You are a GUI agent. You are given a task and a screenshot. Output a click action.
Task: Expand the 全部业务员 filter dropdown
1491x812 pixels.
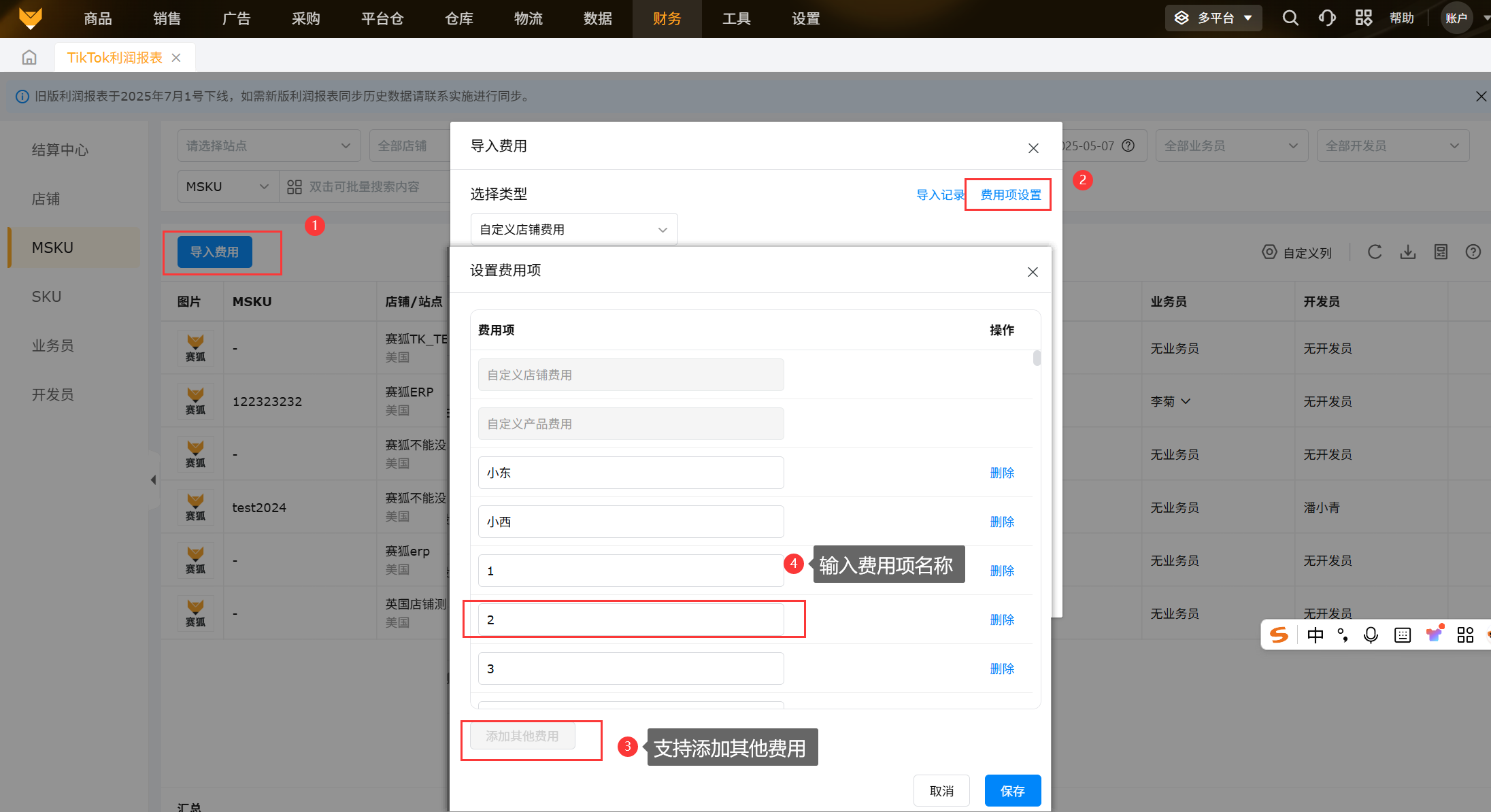1231,146
